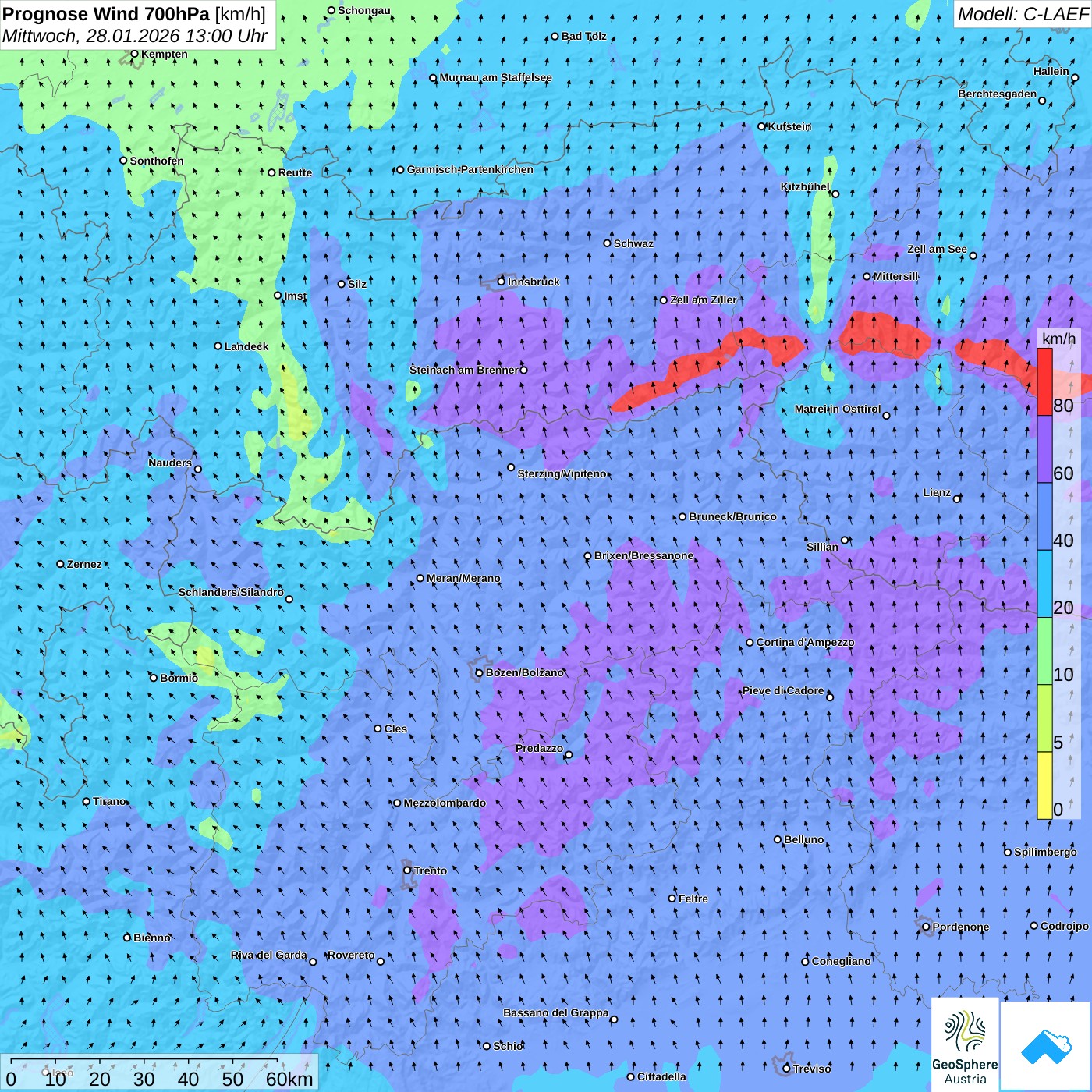Click the Steinach am Brenner label

coord(463,370)
